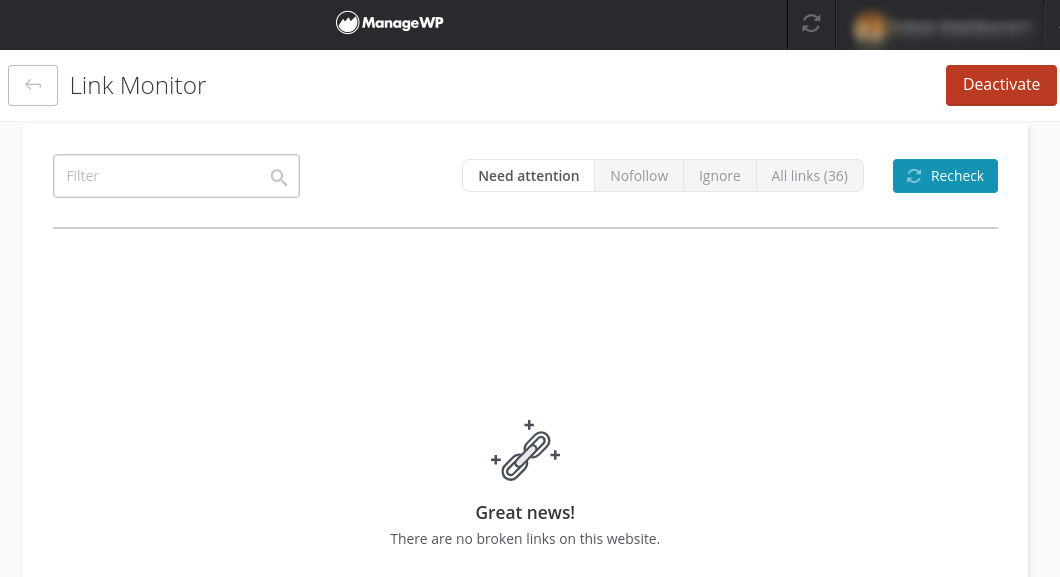Viewport: 1060px width, 577px height.
Task: Click the chain link illustration
Action: click(526, 452)
